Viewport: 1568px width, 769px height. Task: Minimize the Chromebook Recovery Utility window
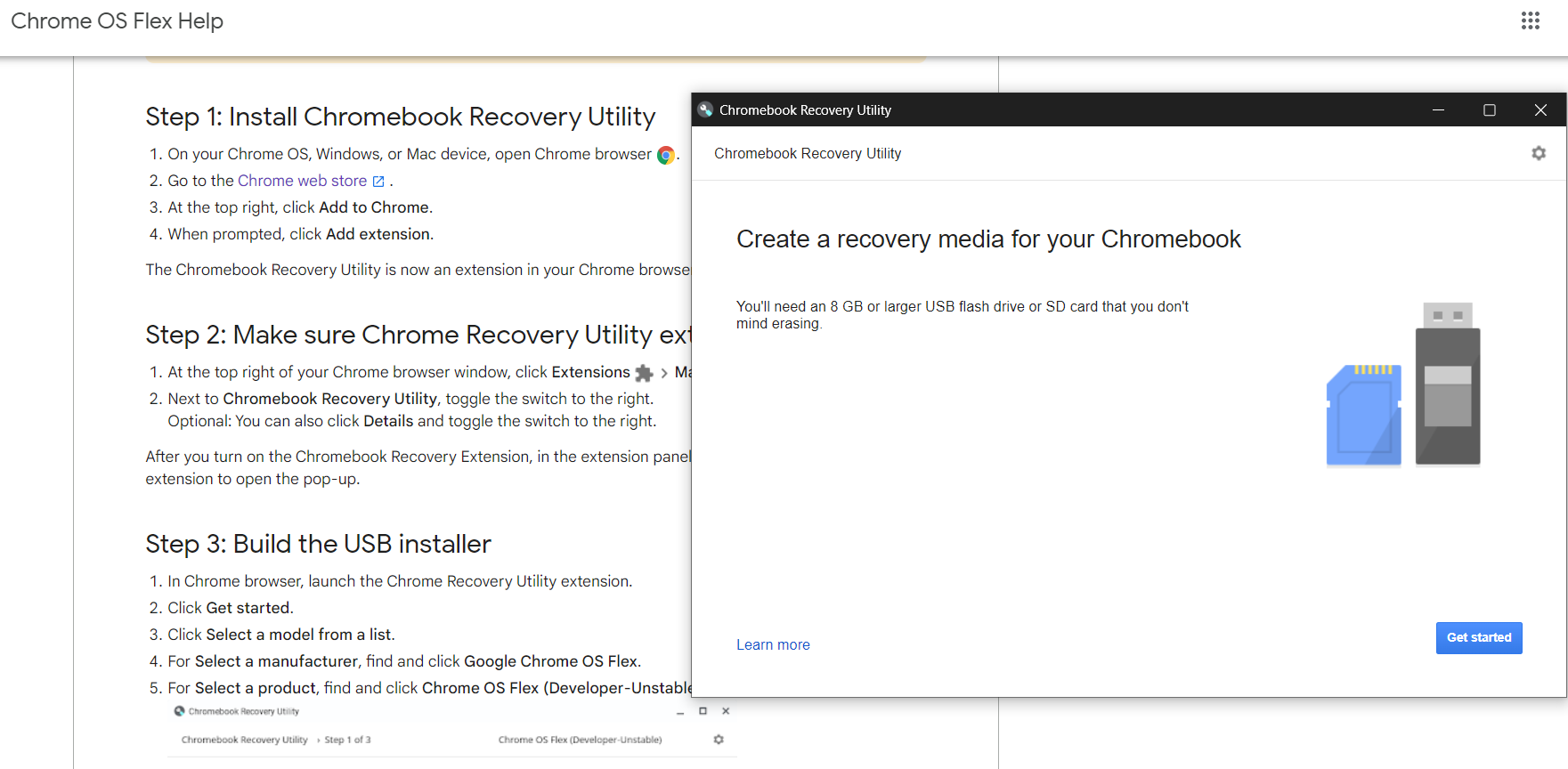(x=1438, y=109)
